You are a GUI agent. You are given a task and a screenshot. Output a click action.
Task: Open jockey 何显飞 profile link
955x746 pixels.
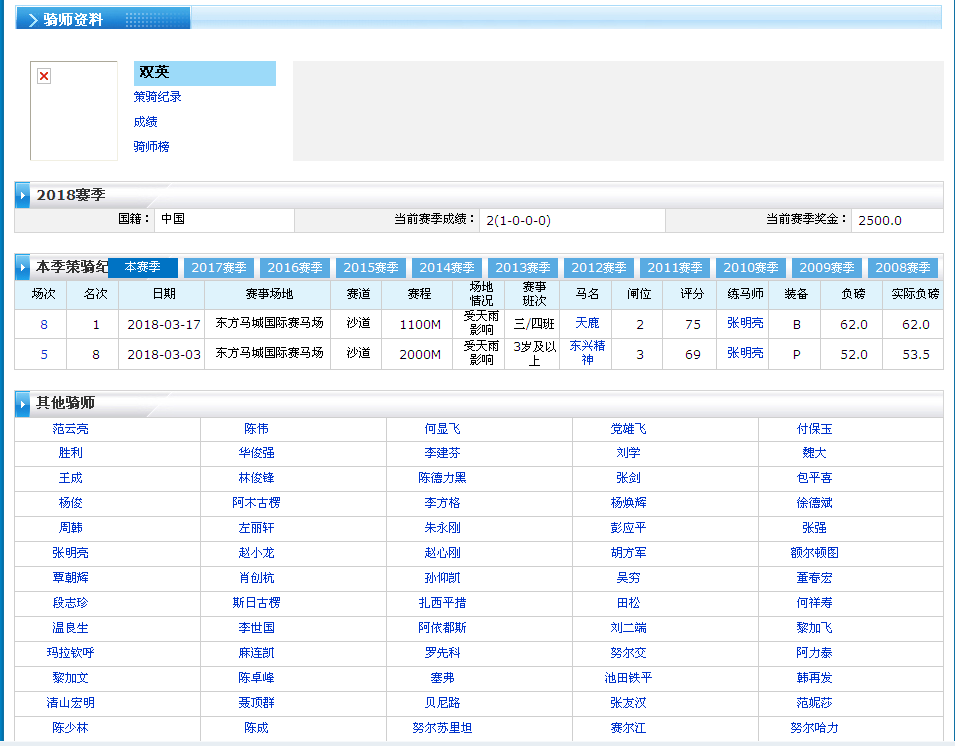[x=442, y=429]
